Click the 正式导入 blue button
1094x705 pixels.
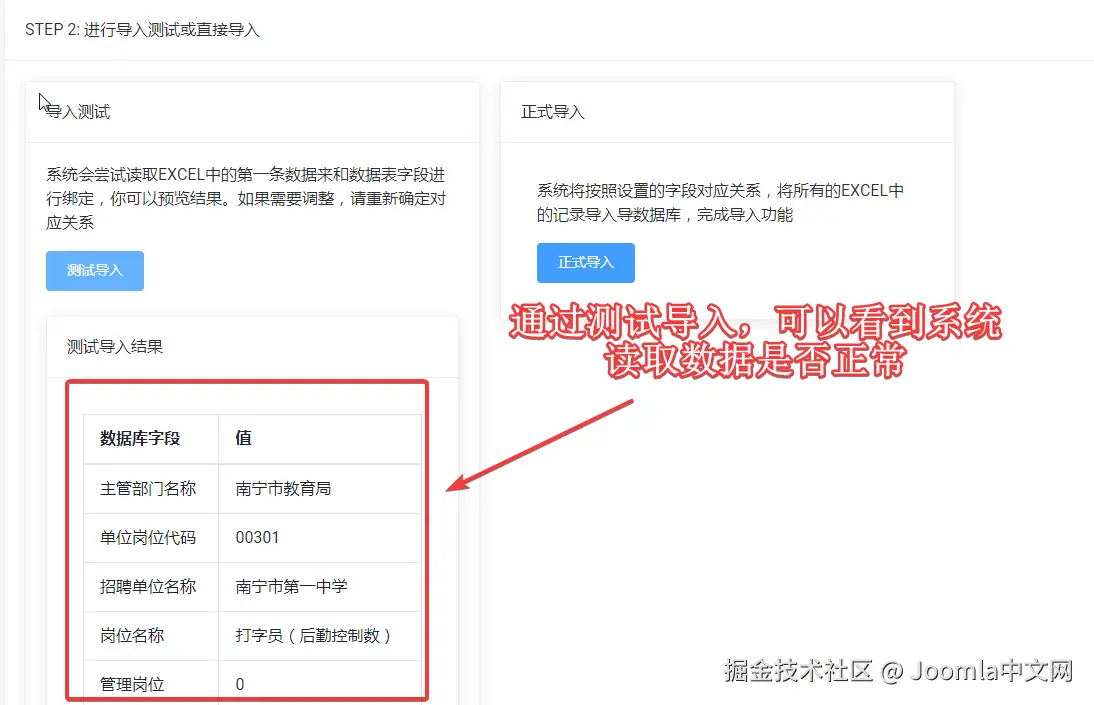pyautogui.click(x=585, y=263)
